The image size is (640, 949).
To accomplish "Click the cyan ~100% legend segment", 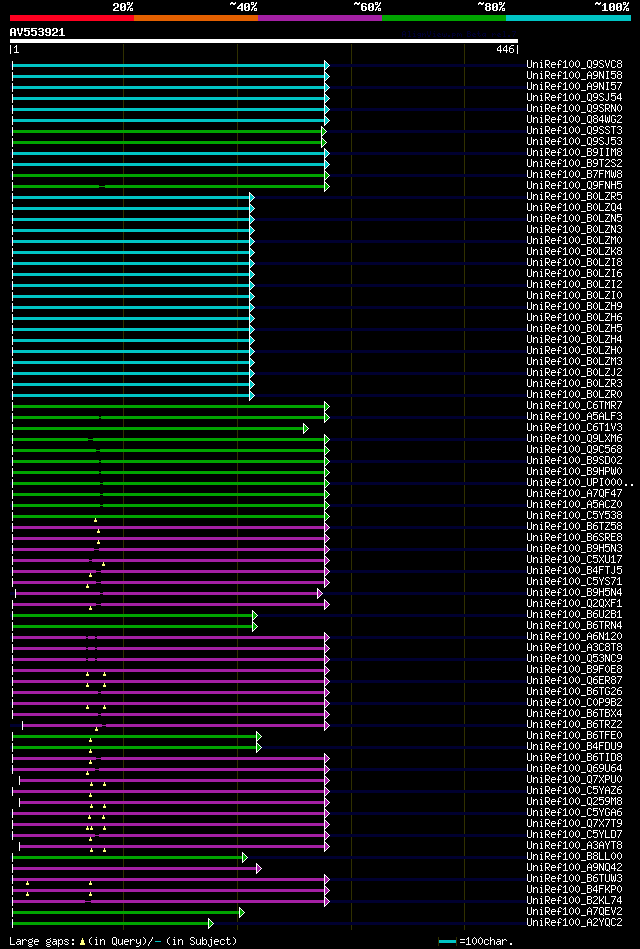I will tap(569, 18).
